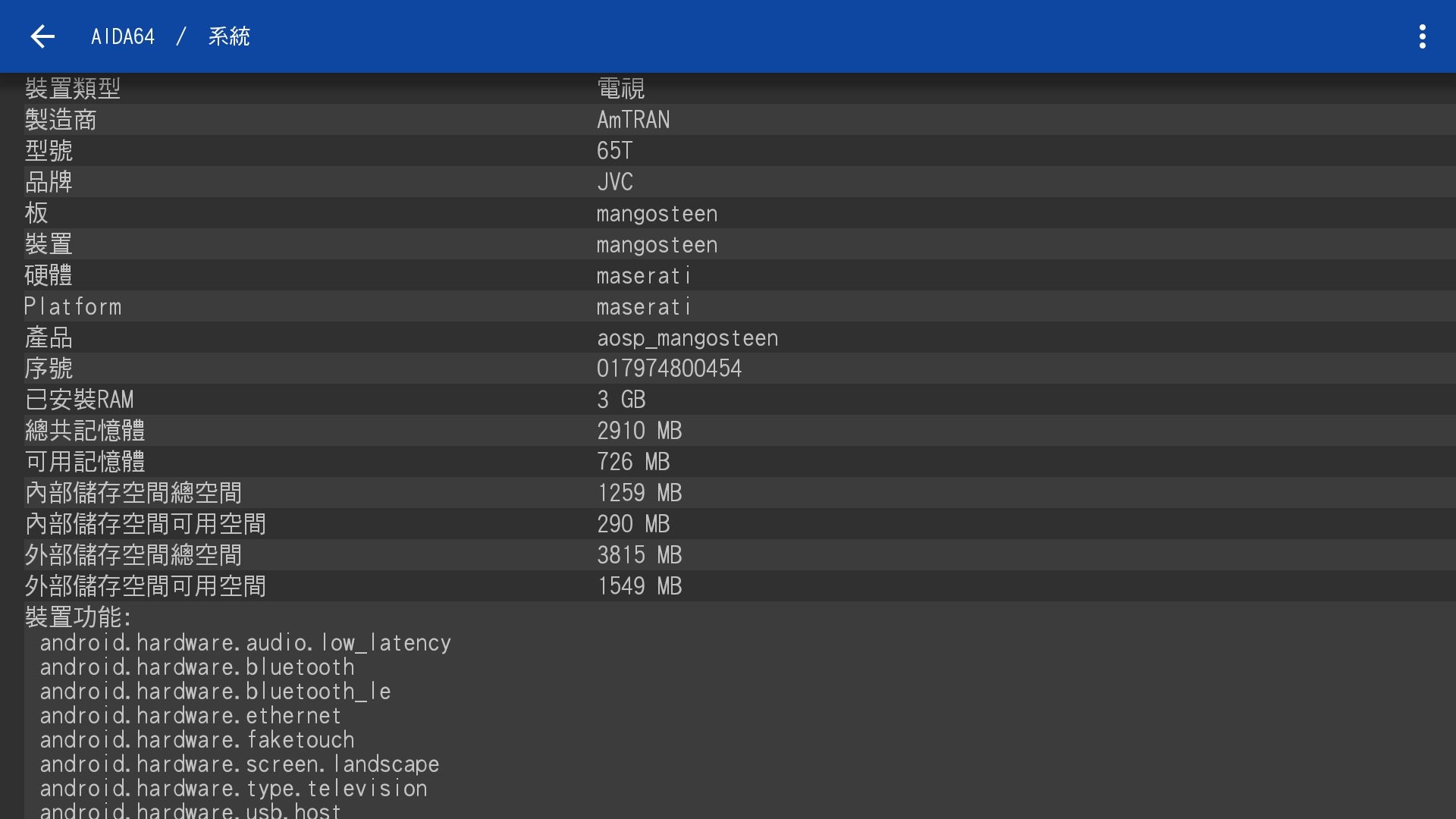Click the 序號 serial number row
This screenshot has height=819, width=1456.
pos(728,369)
